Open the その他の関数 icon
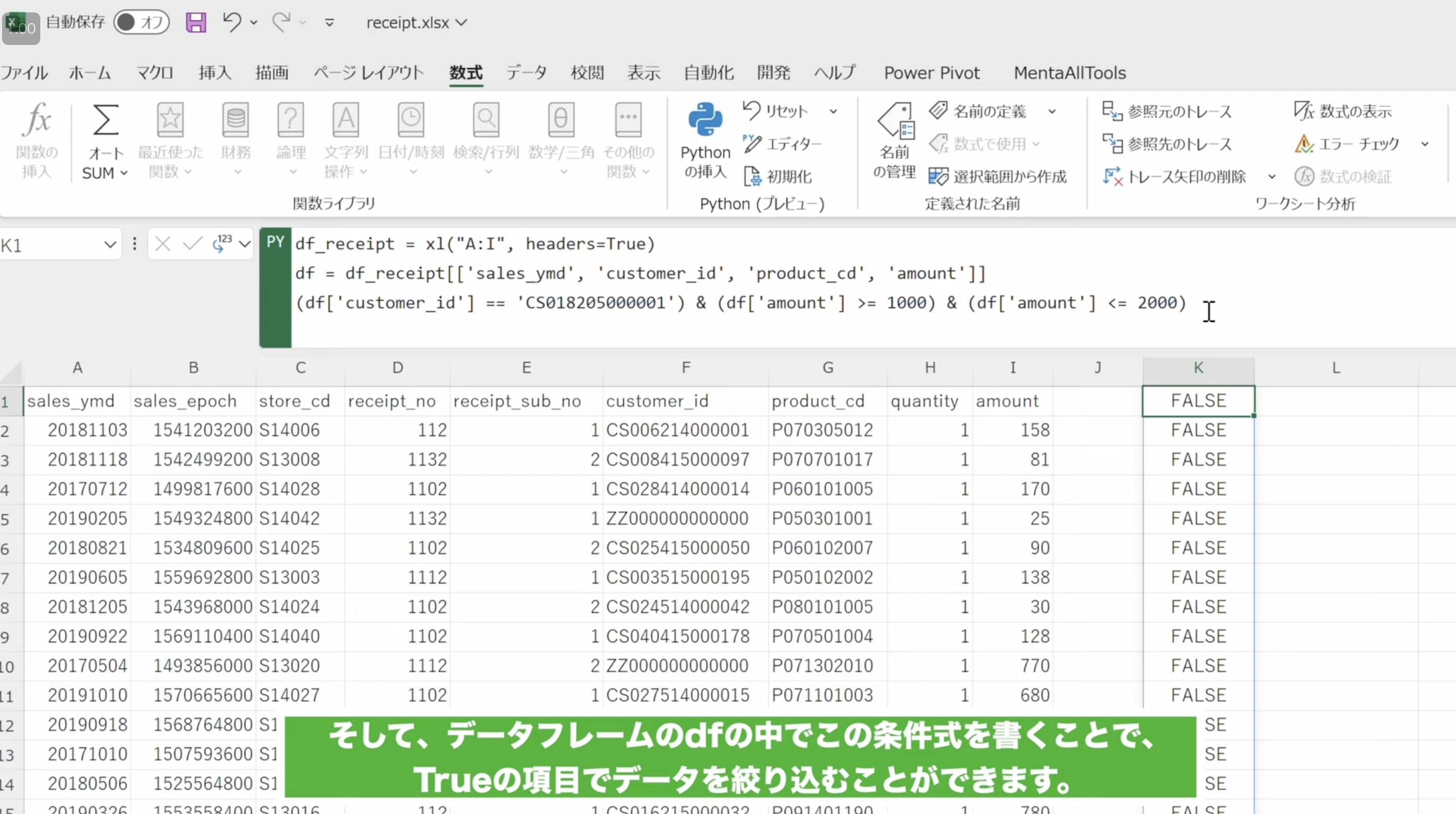The height and width of the screenshot is (814, 1456). click(628, 119)
